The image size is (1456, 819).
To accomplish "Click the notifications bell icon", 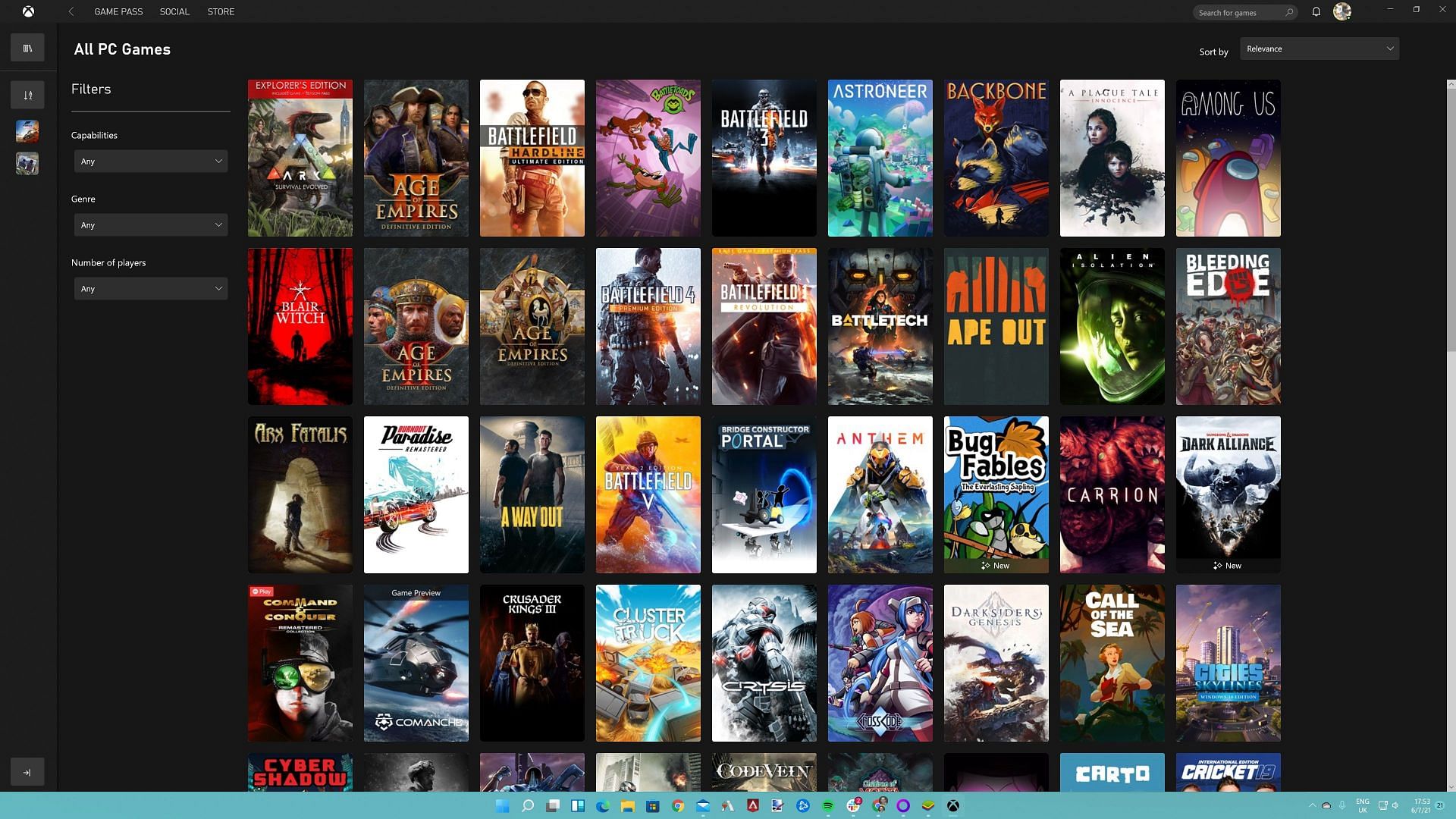I will [x=1316, y=11].
